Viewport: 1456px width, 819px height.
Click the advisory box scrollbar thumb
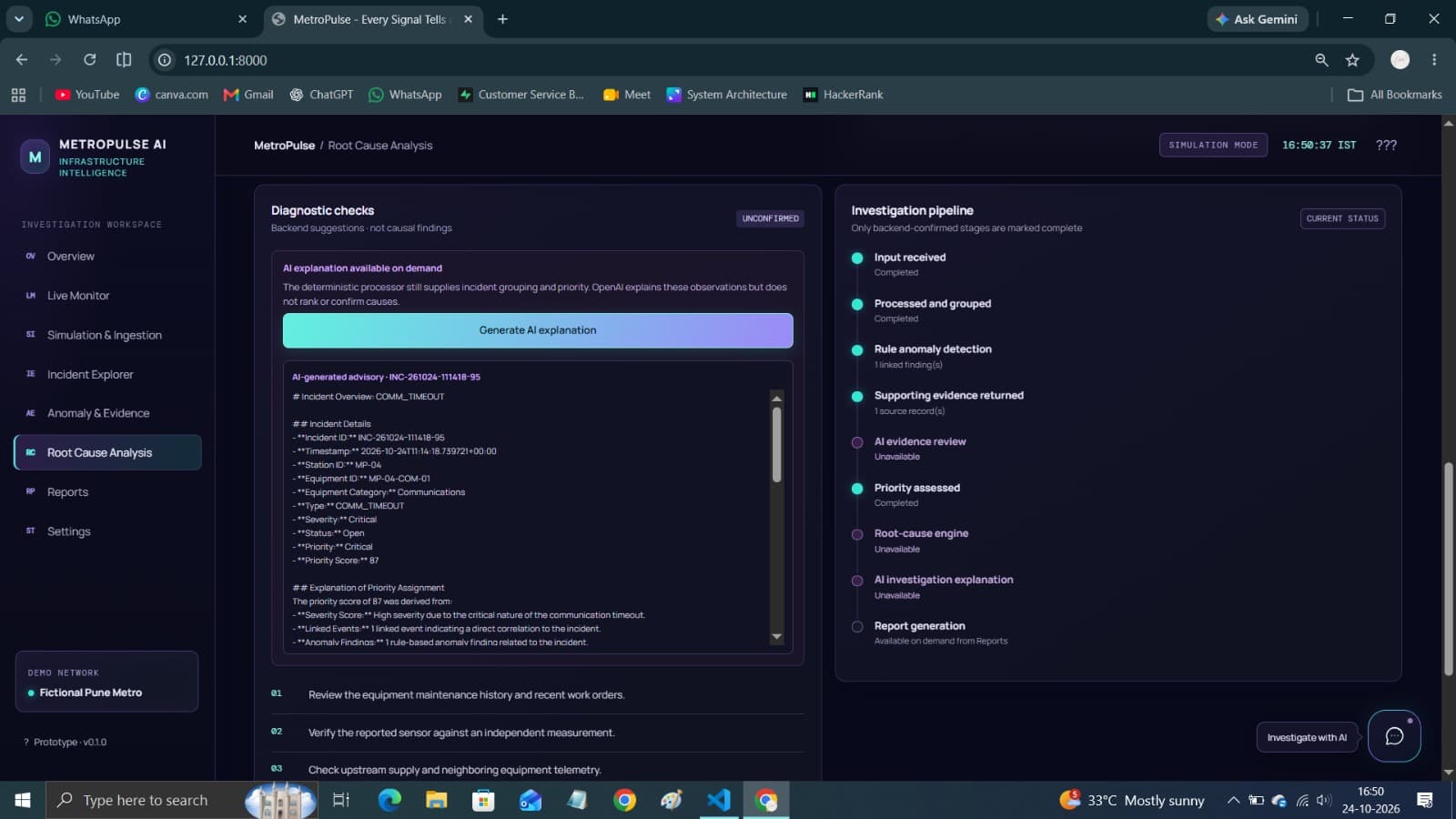tap(776, 444)
